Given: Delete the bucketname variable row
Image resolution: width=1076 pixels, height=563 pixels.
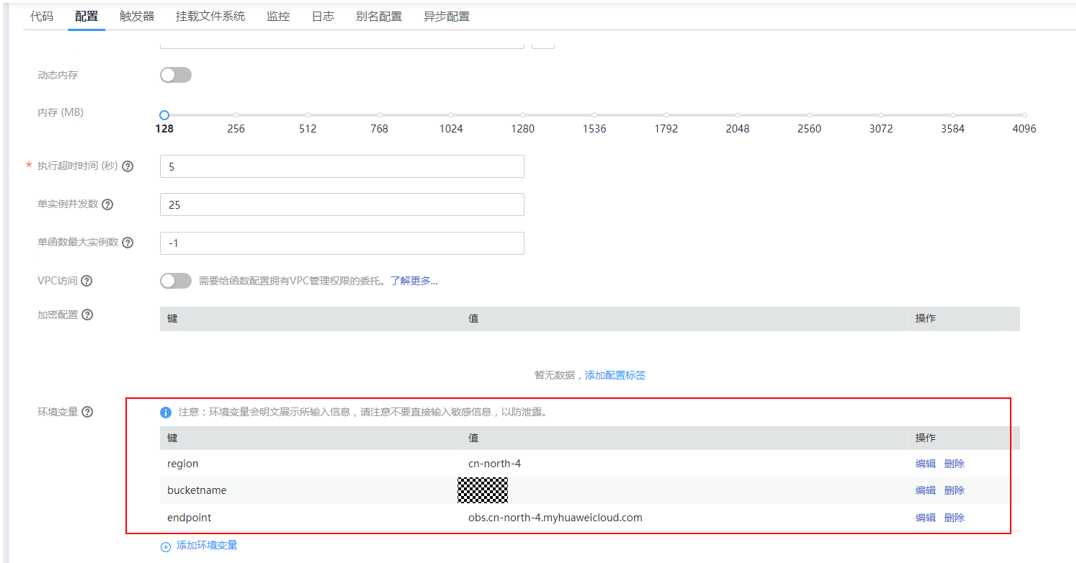Looking at the screenshot, I should click(954, 490).
